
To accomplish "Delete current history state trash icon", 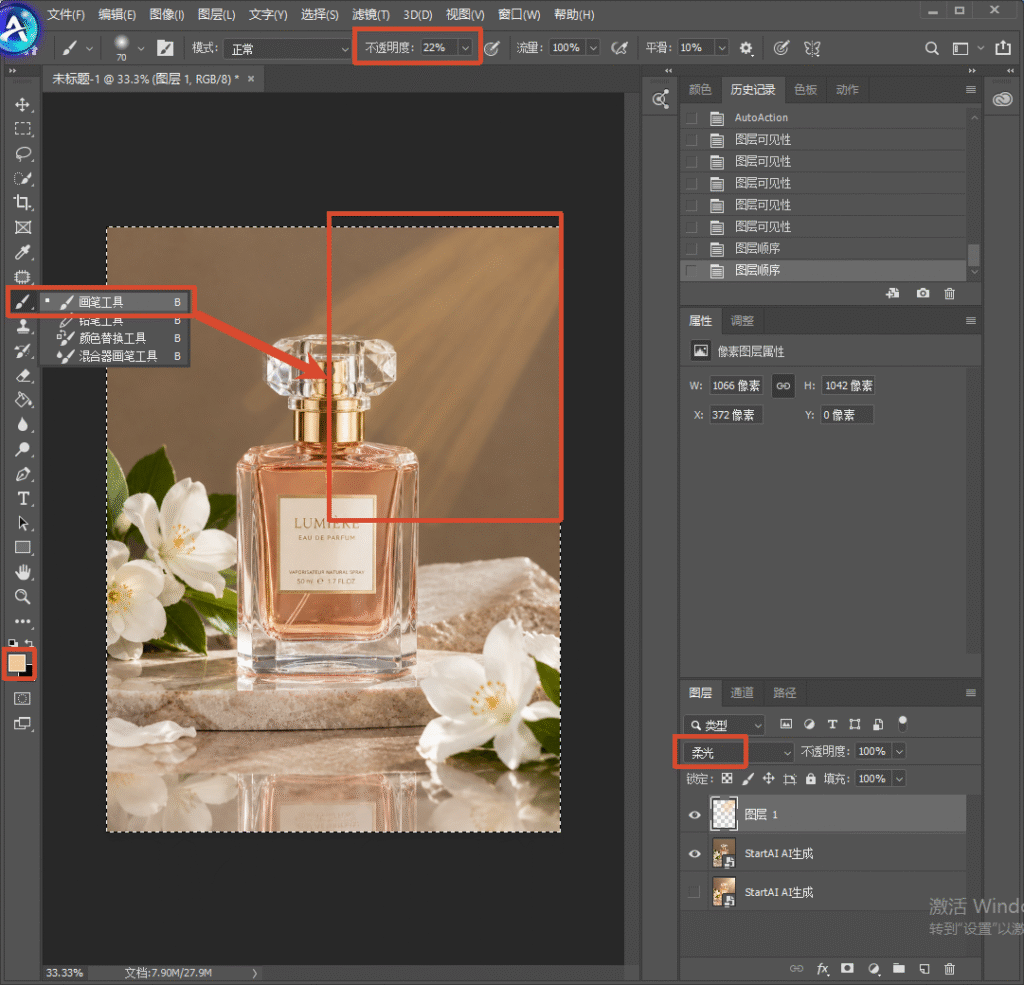I will coord(950,293).
